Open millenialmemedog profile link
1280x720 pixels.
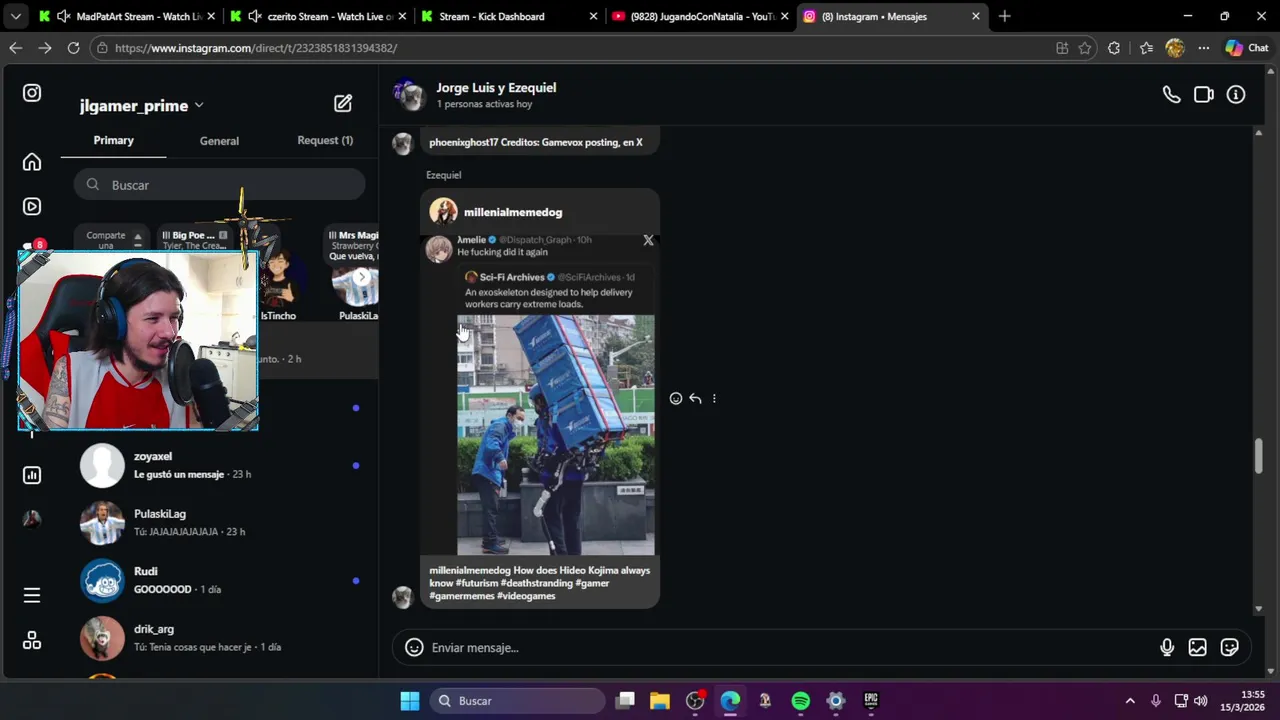coord(512,212)
